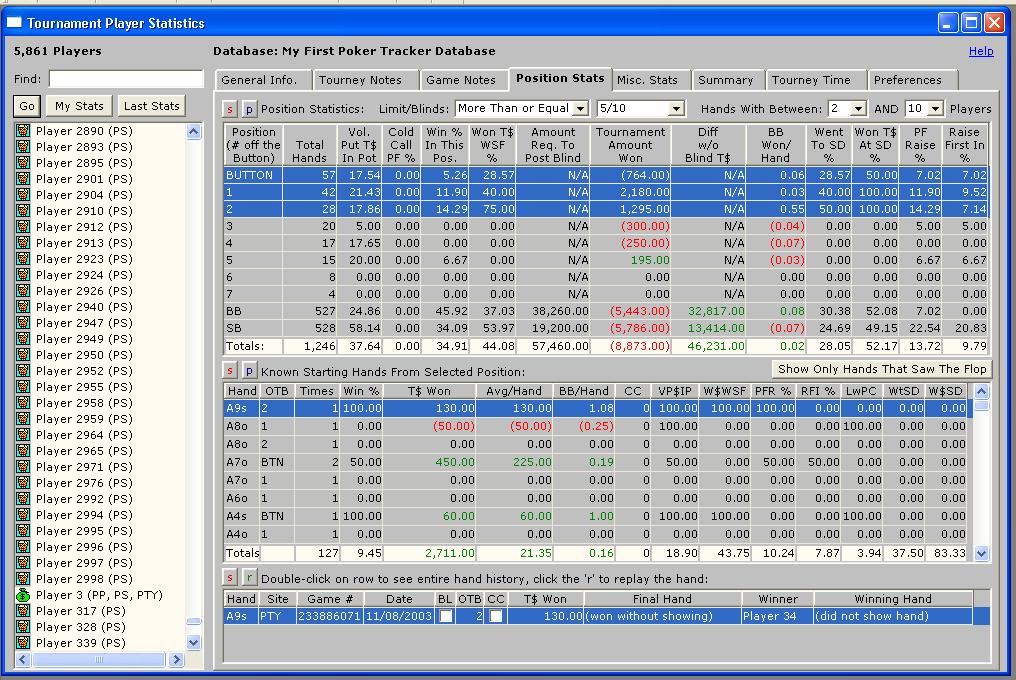
Task: Click the 'p' icon beside Known Starting Hands
Action: tap(249, 369)
